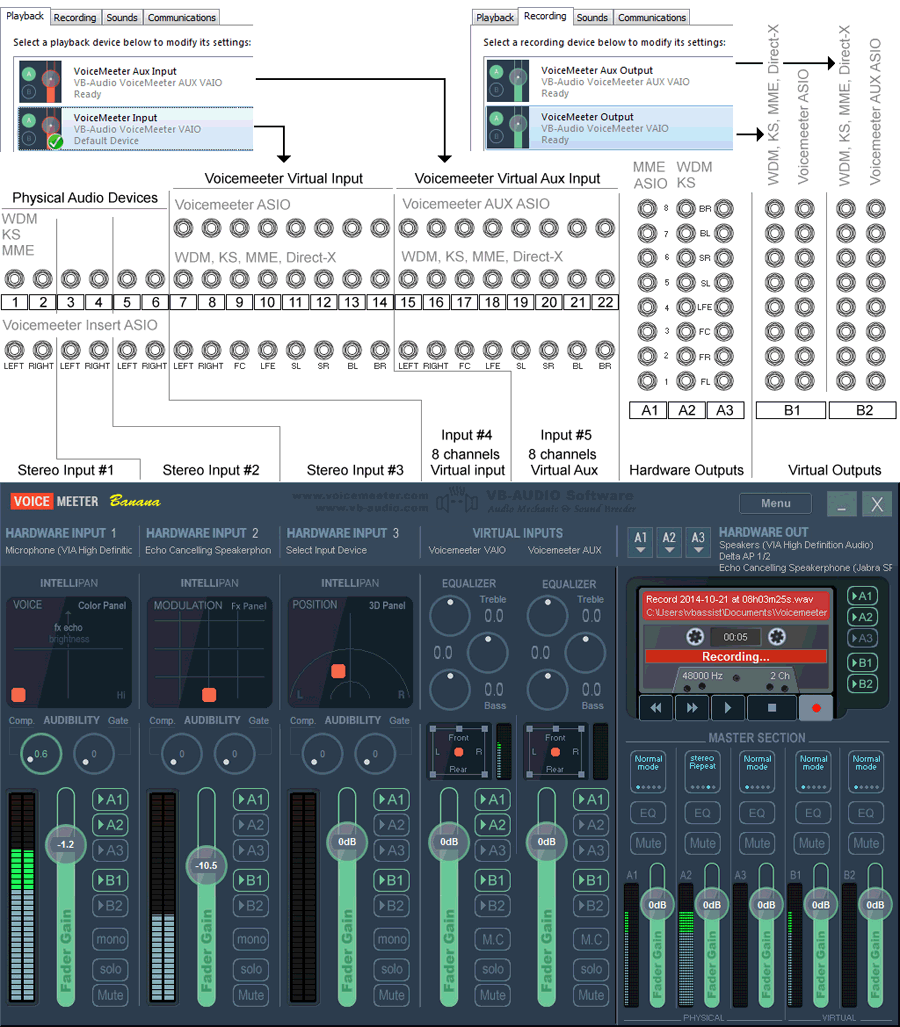Click the red record button on the recorder
Viewport: 900px width, 1027px height.
[816, 707]
